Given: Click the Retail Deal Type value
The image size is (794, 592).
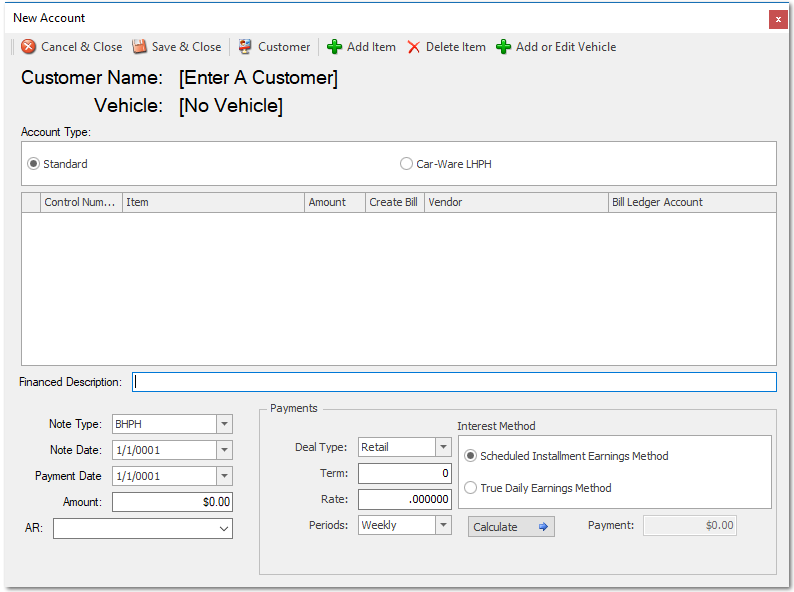Looking at the screenshot, I should 375,447.
